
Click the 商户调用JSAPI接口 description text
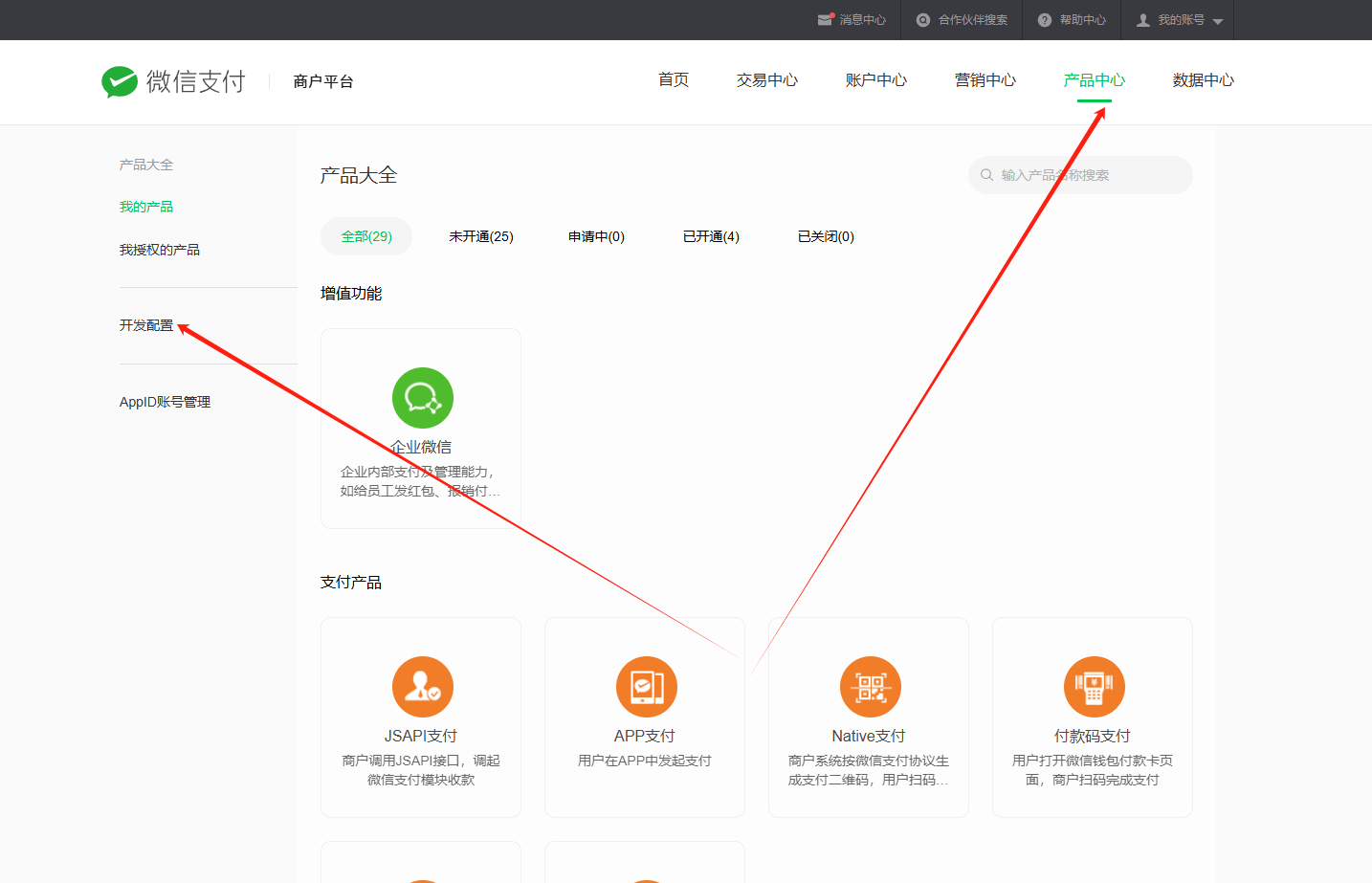point(421,770)
